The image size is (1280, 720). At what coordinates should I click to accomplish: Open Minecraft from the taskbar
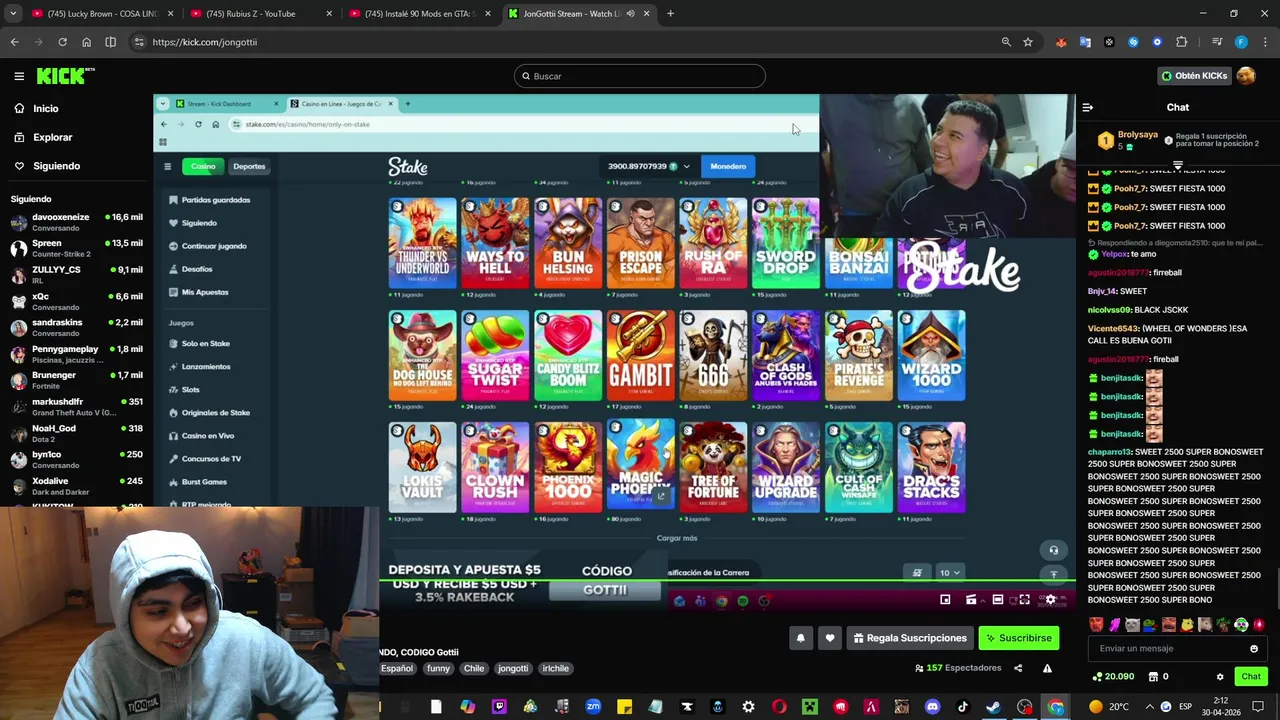[x=810, y=707]
